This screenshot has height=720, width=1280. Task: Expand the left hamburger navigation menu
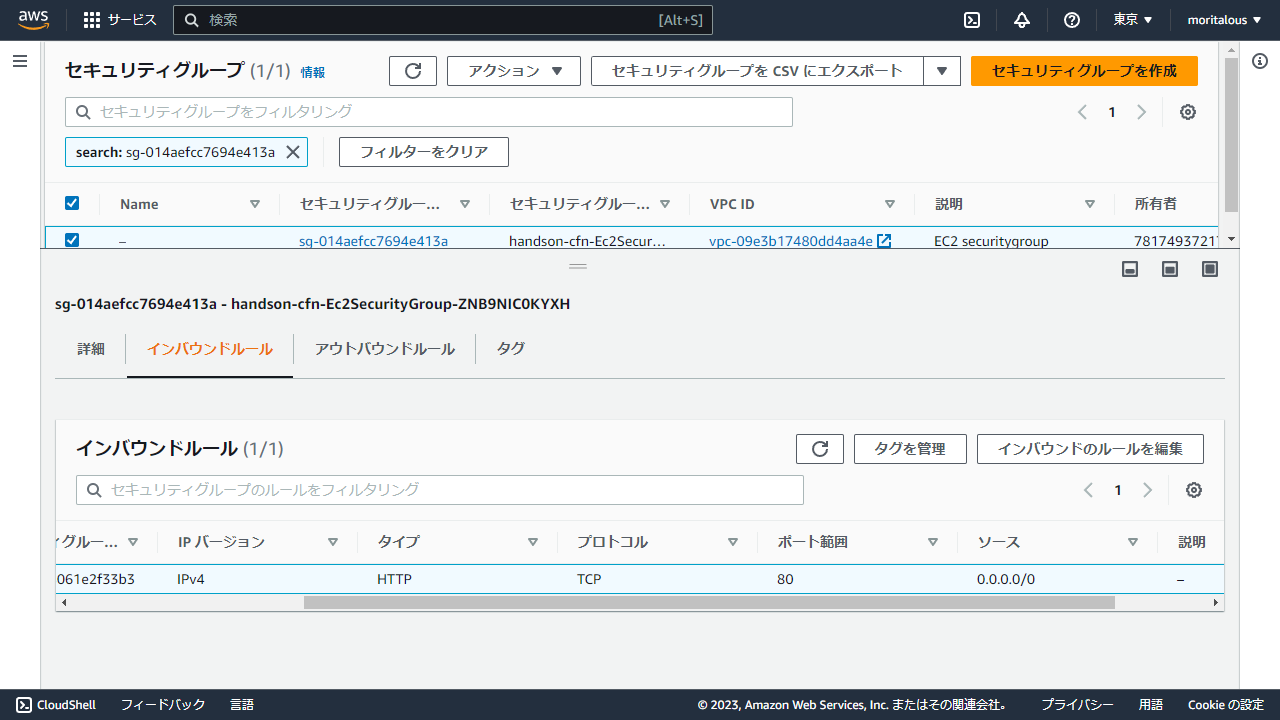[x=20, y=62]
